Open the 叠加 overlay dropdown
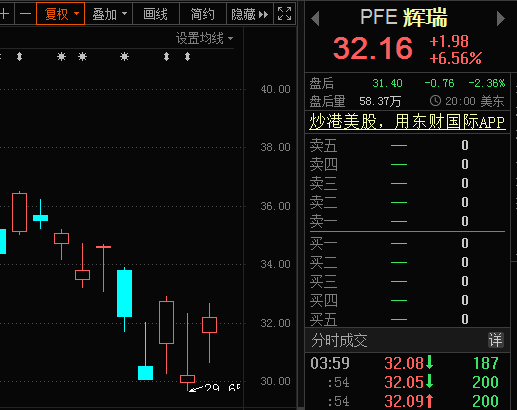Image resolution: width=517 pixels, height=410 pixels. [x=109, y=14]
